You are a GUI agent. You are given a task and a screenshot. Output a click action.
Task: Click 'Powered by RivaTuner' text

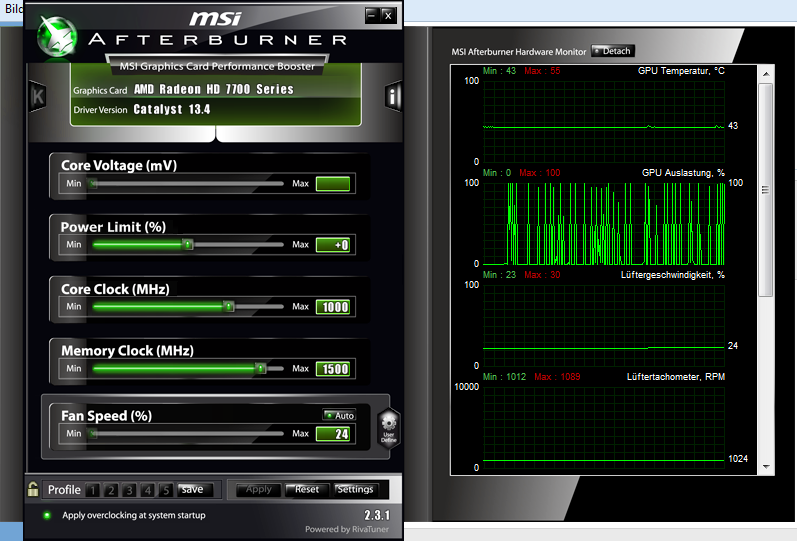pyautogui.click(x=347, y=529)
